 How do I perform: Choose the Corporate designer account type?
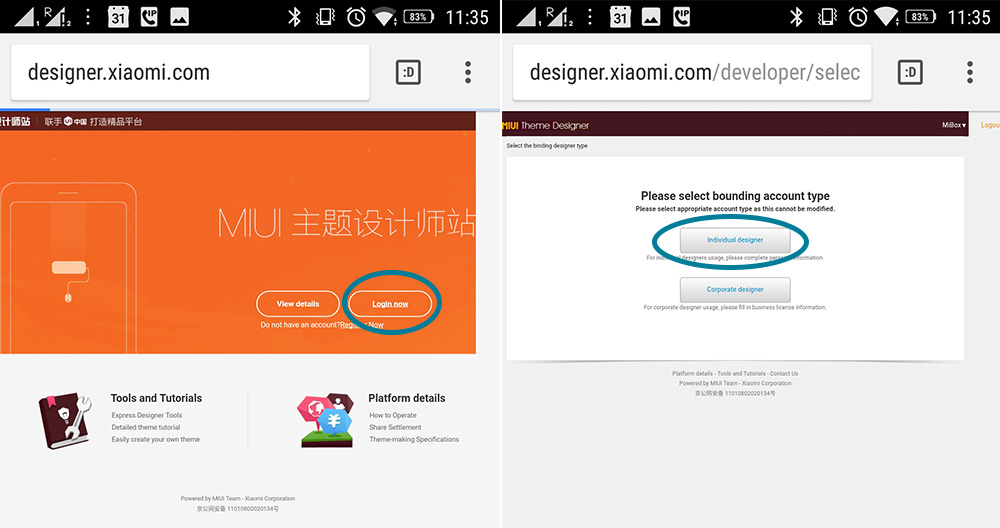point(735,290)
